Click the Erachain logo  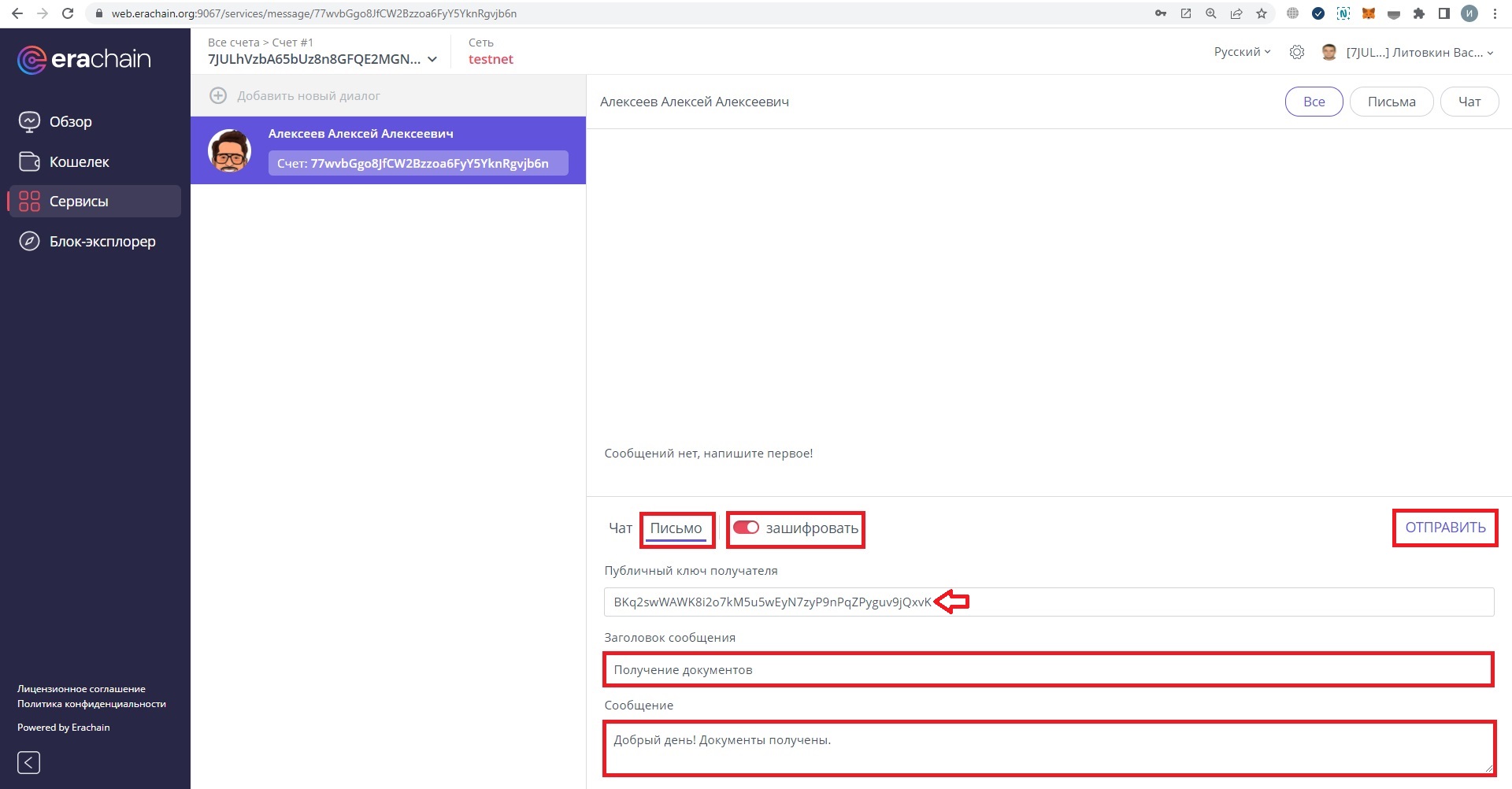84,59
